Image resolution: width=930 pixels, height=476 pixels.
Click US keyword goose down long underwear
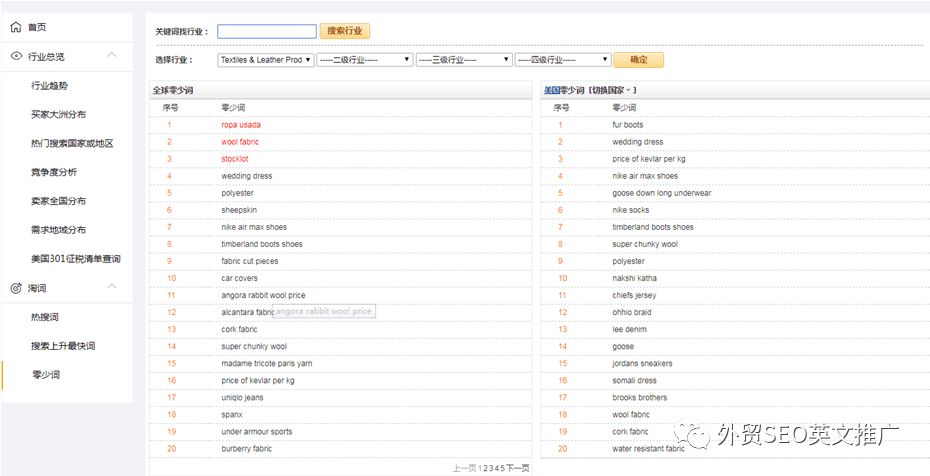(x=662, y=193)
